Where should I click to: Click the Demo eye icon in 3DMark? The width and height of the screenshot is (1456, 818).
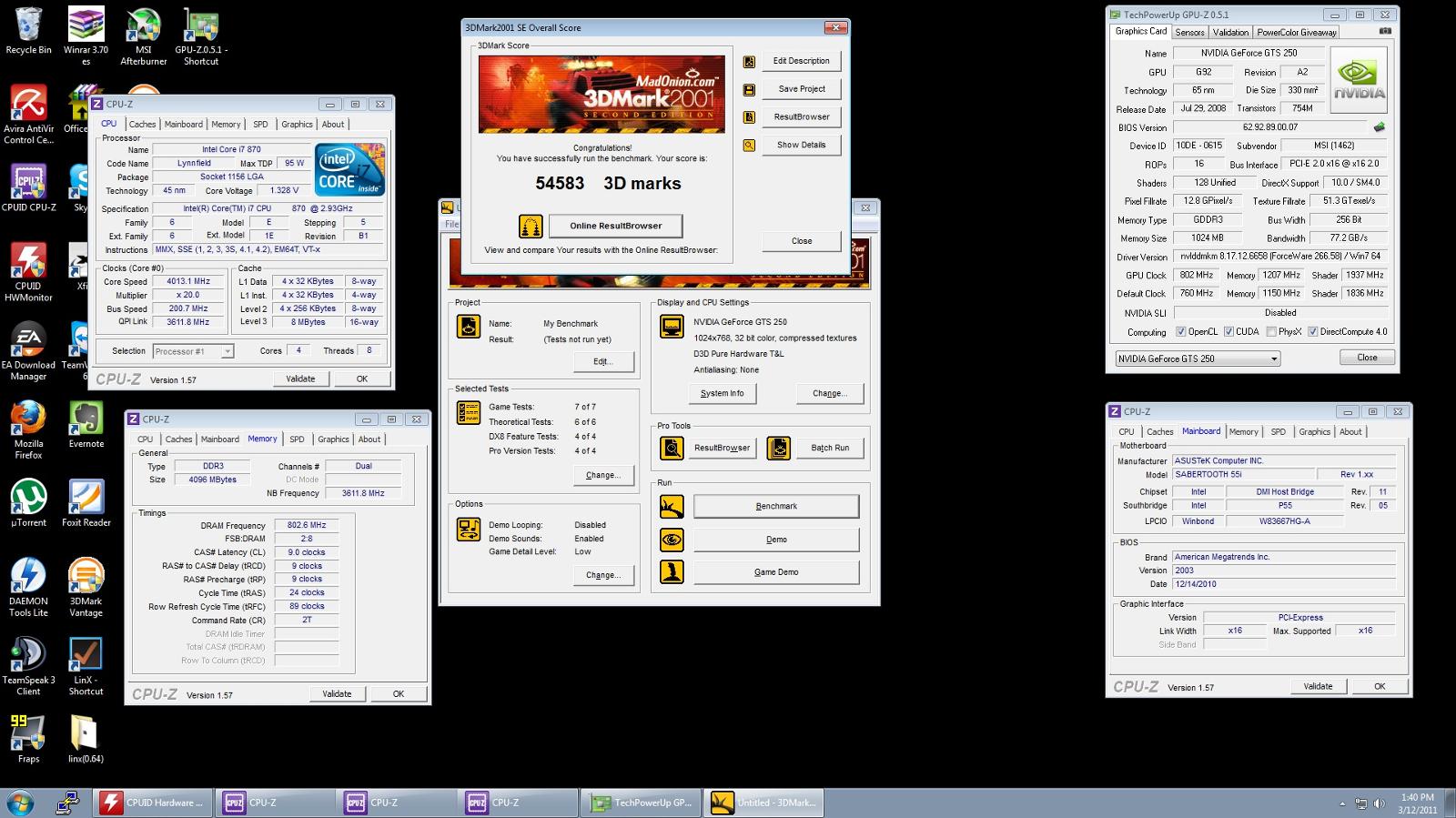[x=672, y=540]
